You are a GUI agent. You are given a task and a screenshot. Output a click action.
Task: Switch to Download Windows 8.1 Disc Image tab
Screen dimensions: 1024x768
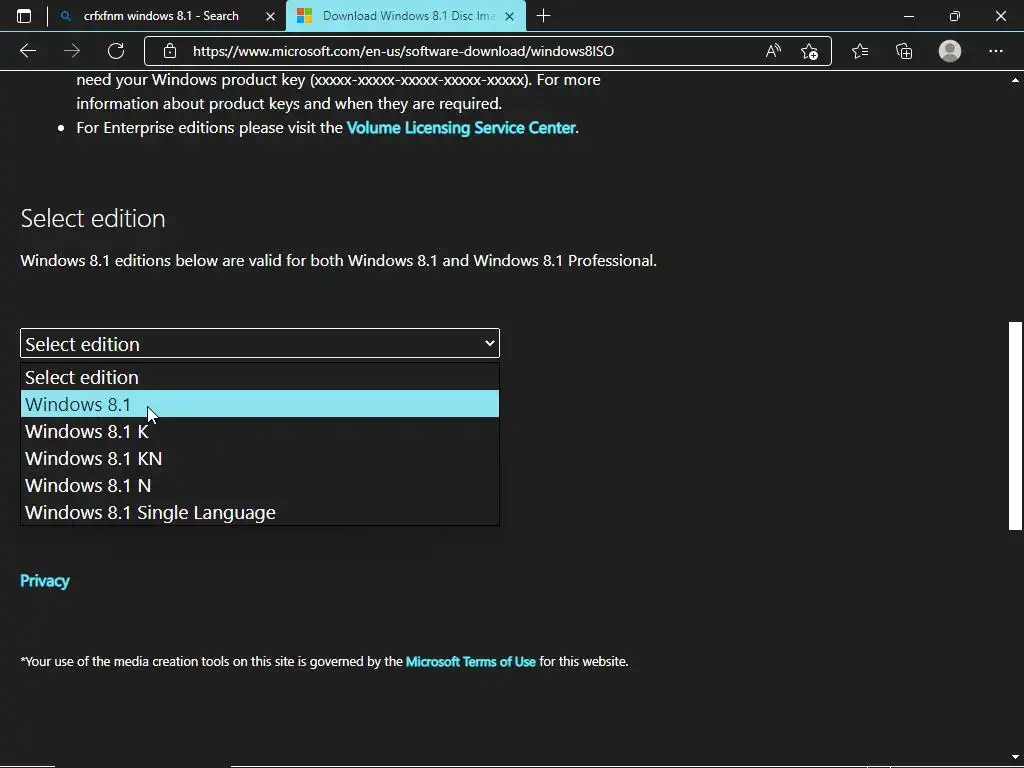pyautogui.click(x=406, y=16)
